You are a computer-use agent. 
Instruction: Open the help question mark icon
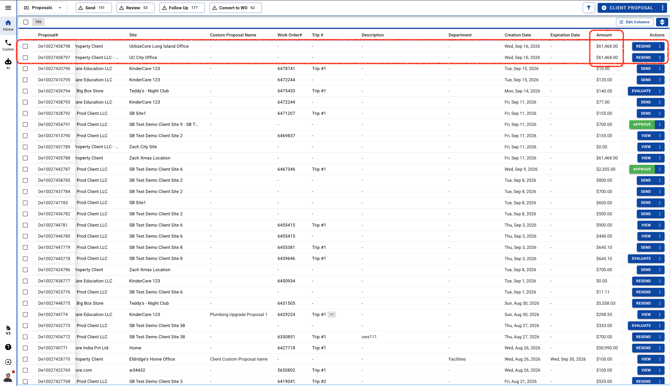tap(8, 347)
